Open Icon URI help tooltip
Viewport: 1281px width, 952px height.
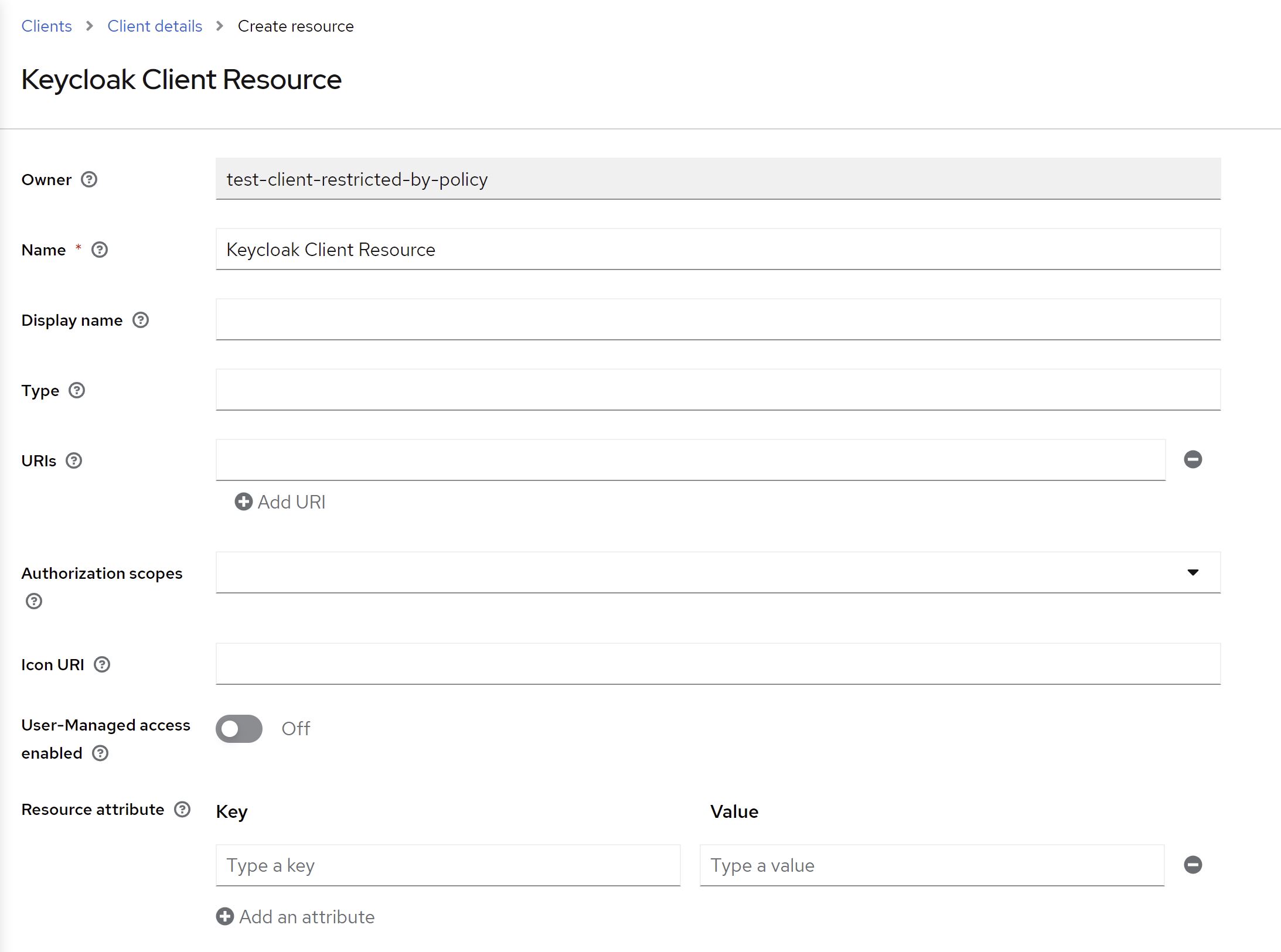102,665
